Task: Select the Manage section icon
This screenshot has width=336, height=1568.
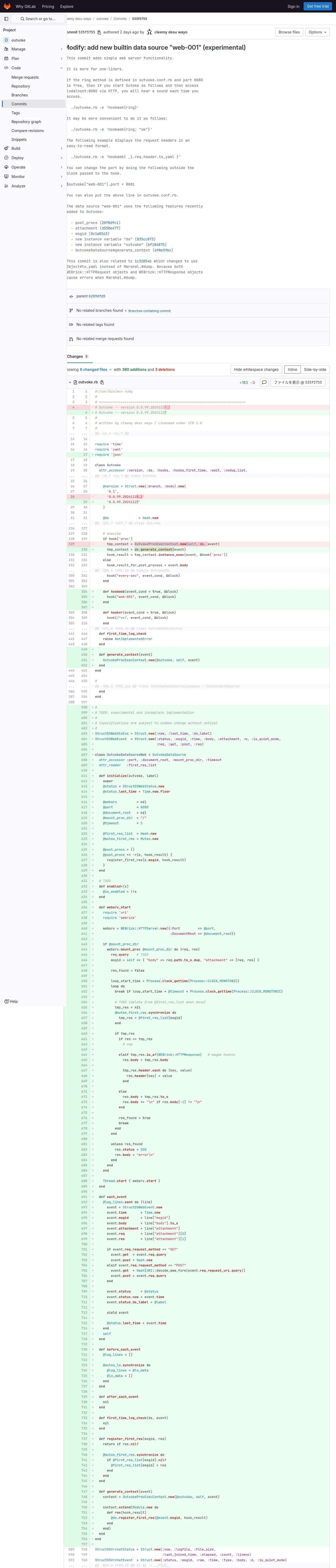Action: click(6, 49)
